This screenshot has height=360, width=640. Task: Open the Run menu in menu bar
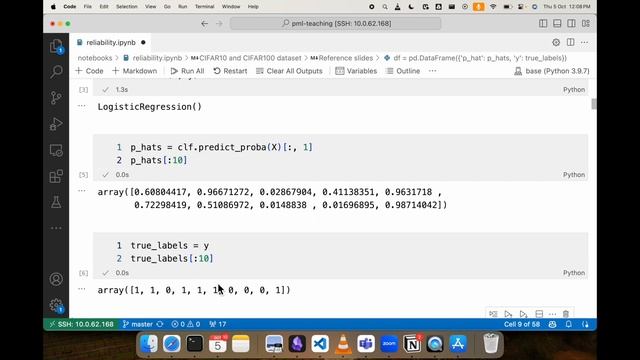coord(182,7)
